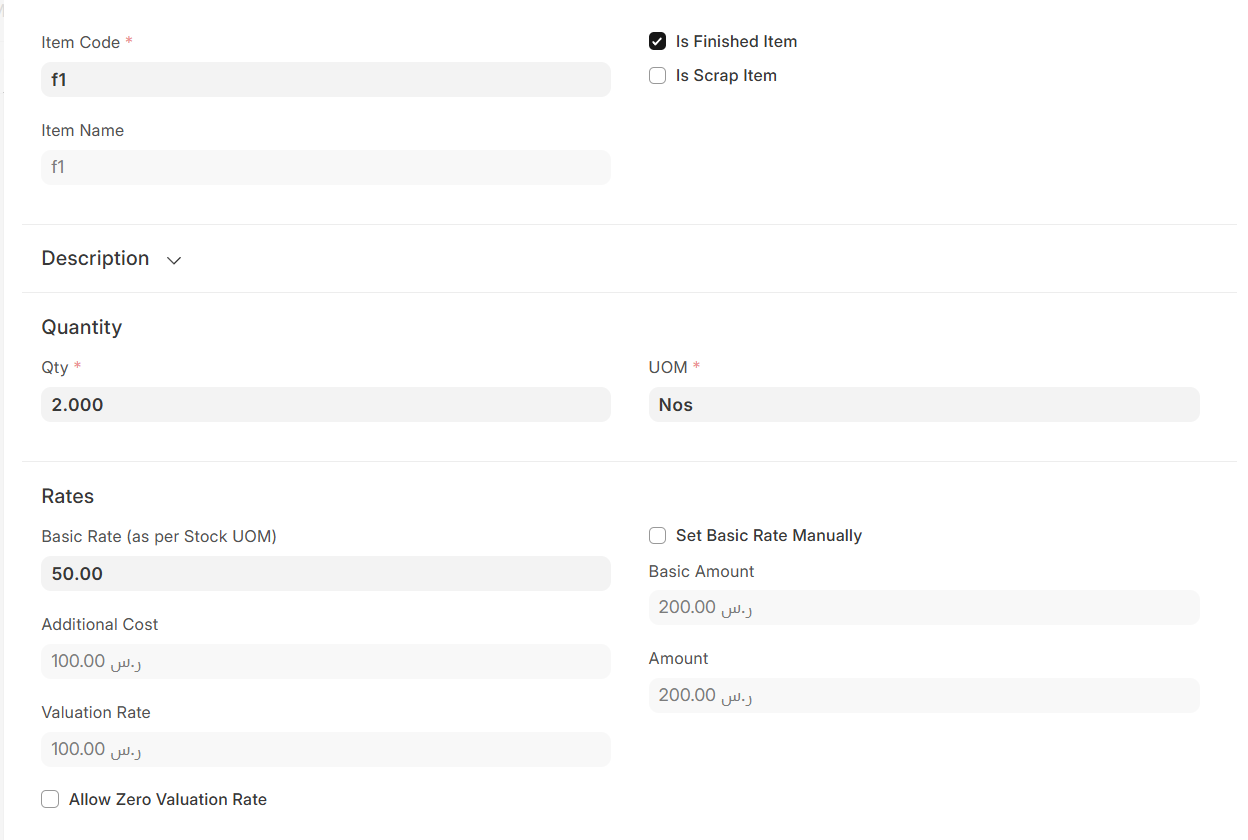The image size is (1248, 840).
Task: Check the Allow Zero Valuation Rate box
Action: pos(50,799)
